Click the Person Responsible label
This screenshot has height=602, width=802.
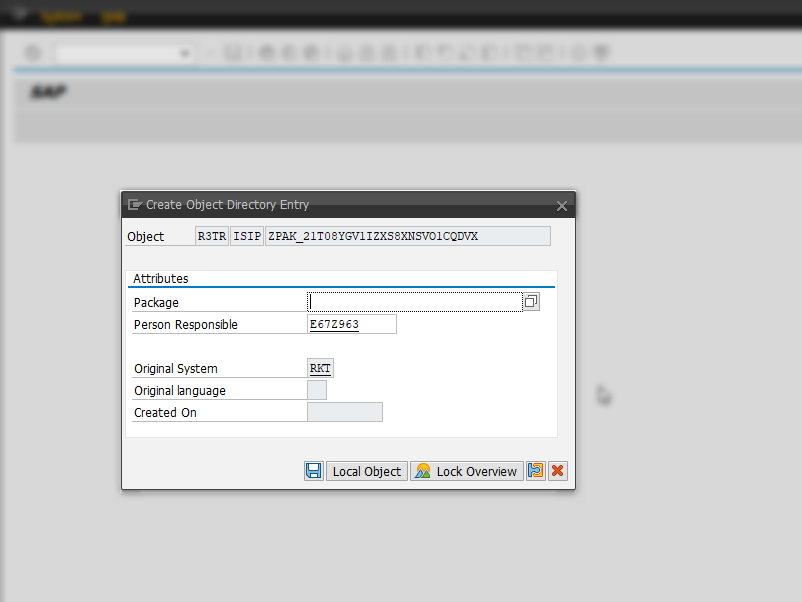pos(186,325)
